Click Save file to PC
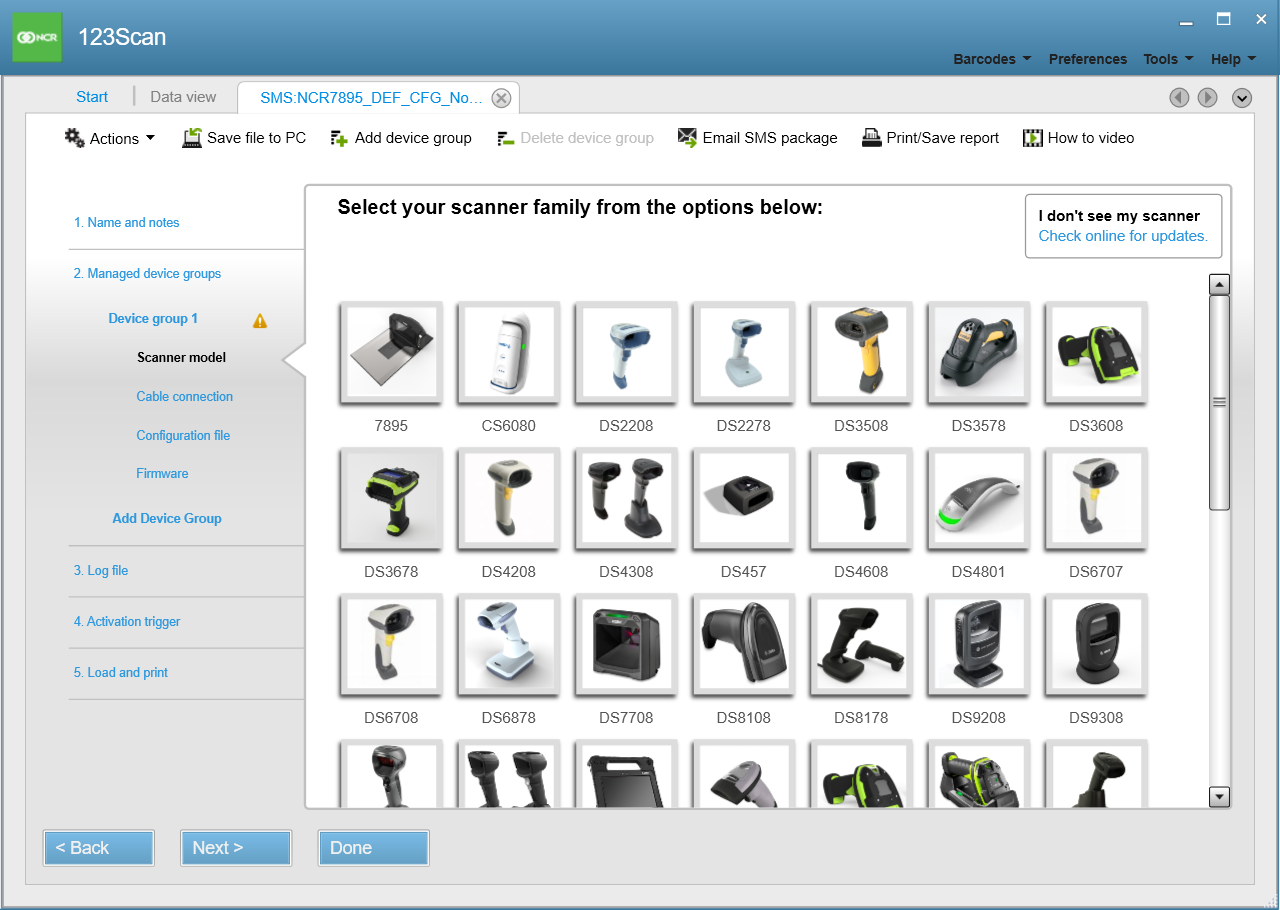The image size is (1280, 910). tap(244, 138)
